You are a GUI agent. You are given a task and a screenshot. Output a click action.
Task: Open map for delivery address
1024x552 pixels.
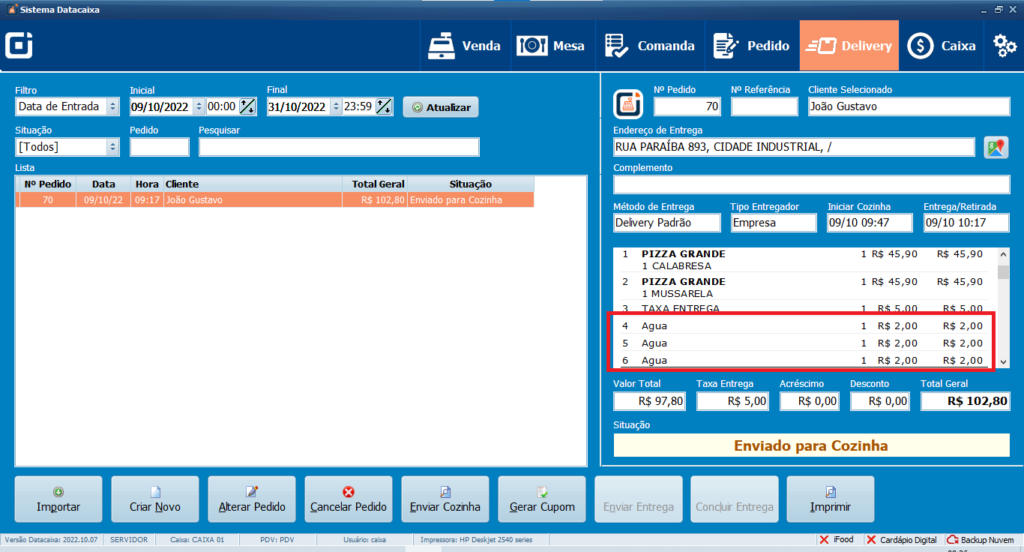click(995, 147)
